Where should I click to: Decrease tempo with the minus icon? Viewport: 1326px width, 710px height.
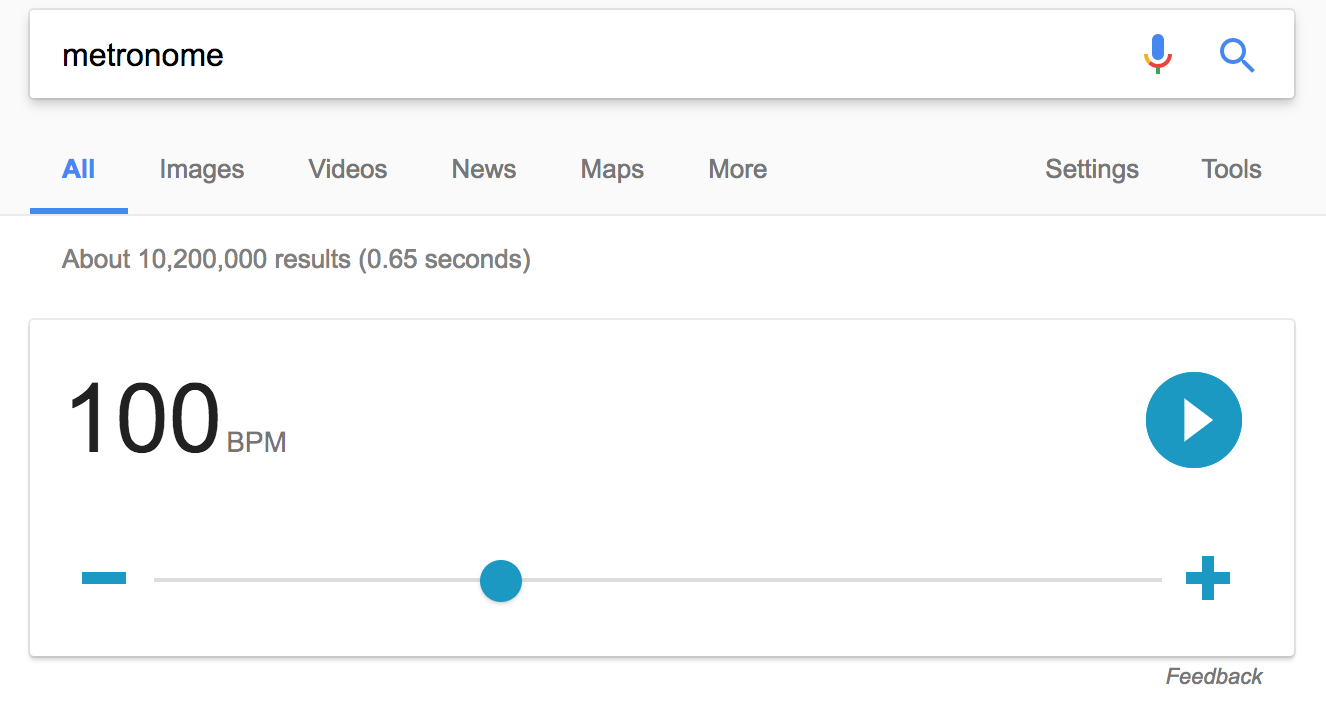point(104,578)
